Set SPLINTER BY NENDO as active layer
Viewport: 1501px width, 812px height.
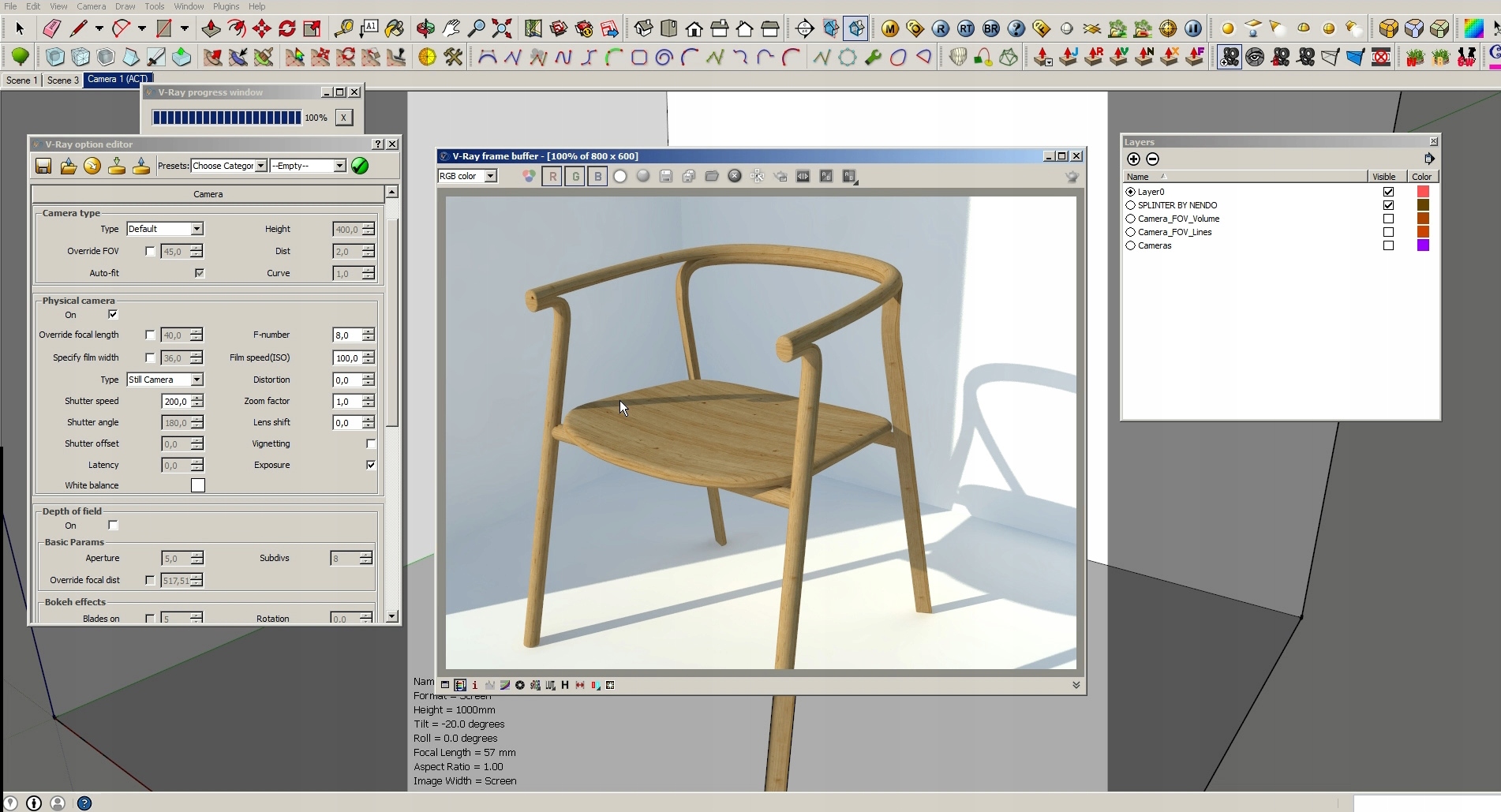click(x=1130, y=205)
